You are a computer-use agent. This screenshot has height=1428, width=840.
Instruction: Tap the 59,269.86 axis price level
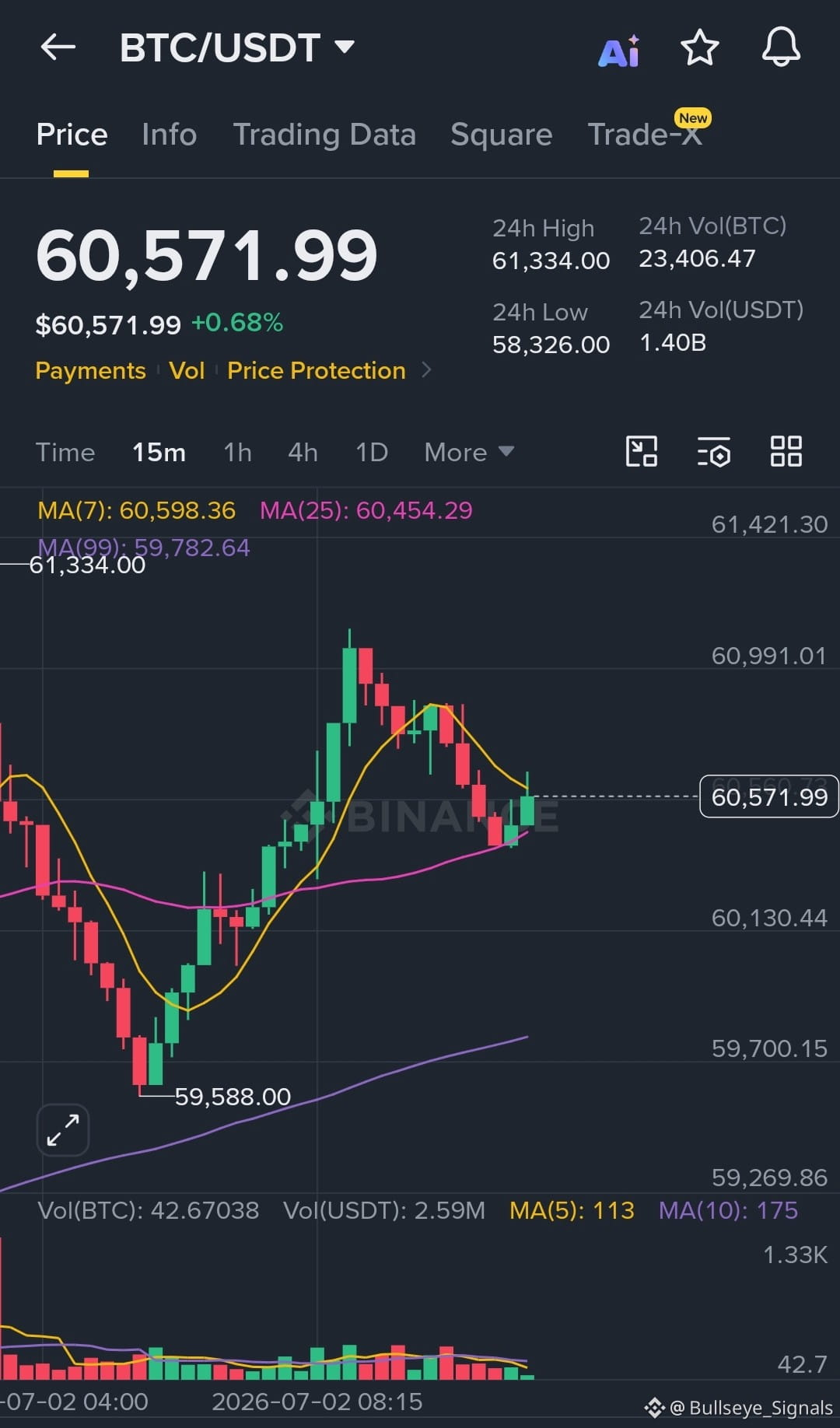[x=769, y=1178]
